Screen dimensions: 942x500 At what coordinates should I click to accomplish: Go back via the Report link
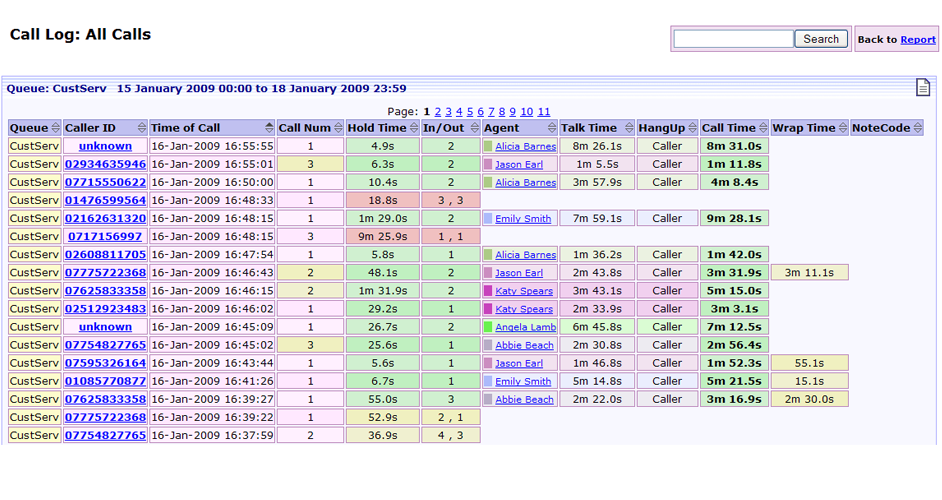point(918,40)
